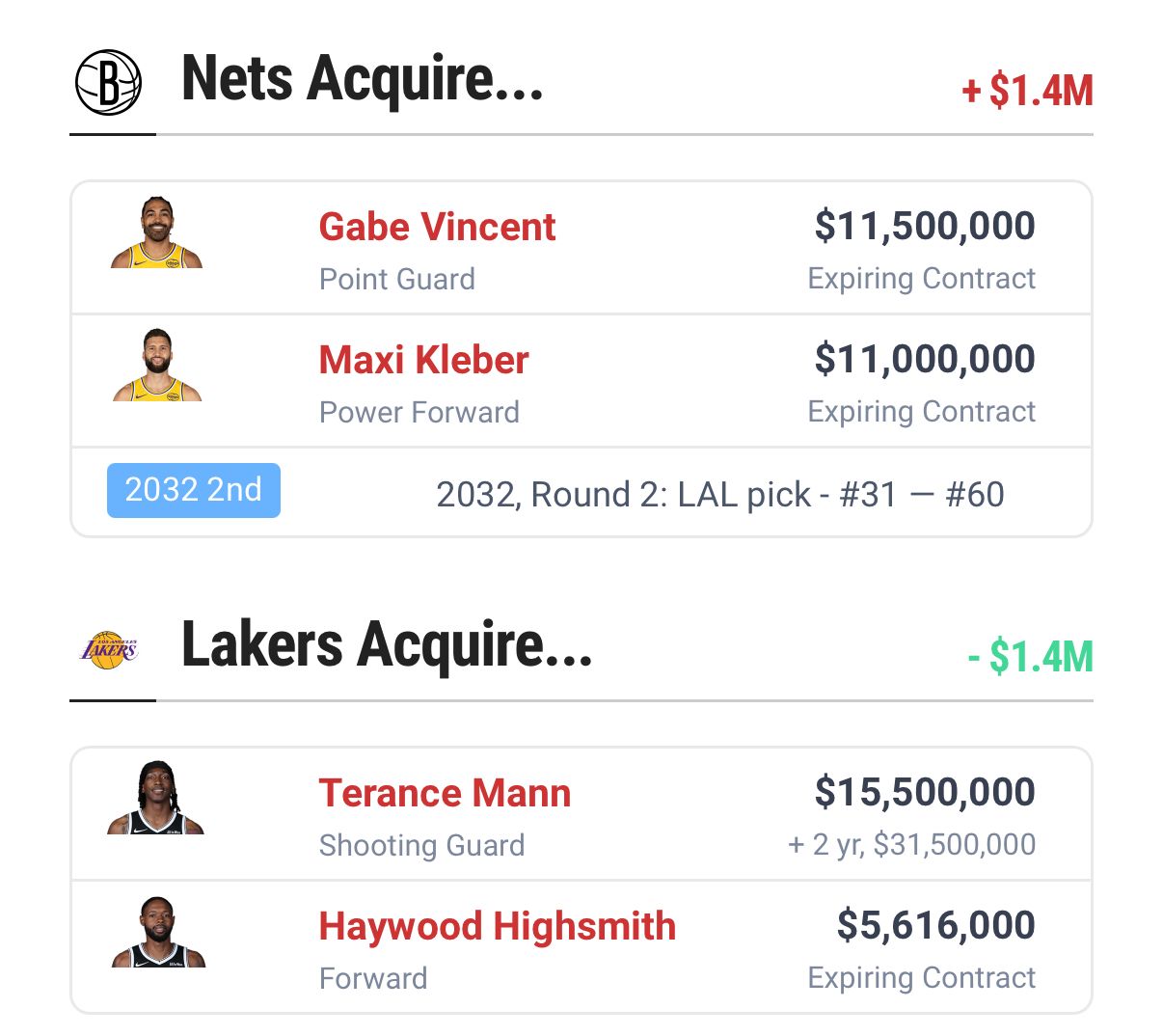Click the Nets Acquire heading
1163x1036 pixels.
pyautogui.click(x=362, y=79)
